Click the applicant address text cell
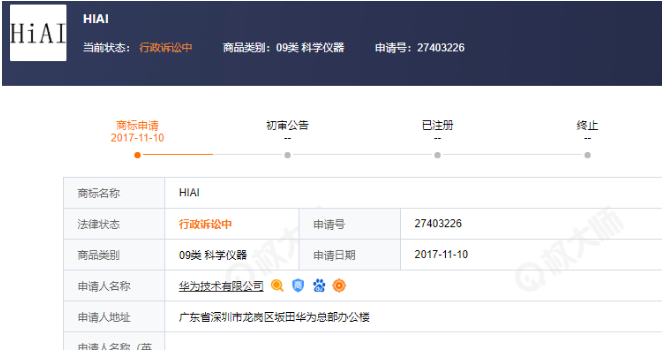This screenshot has height=362, width=662. [413, 317]
